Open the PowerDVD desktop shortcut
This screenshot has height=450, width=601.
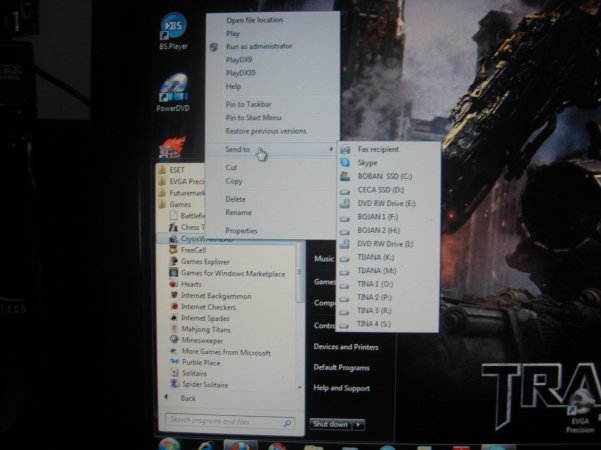[x=173, y=93]
